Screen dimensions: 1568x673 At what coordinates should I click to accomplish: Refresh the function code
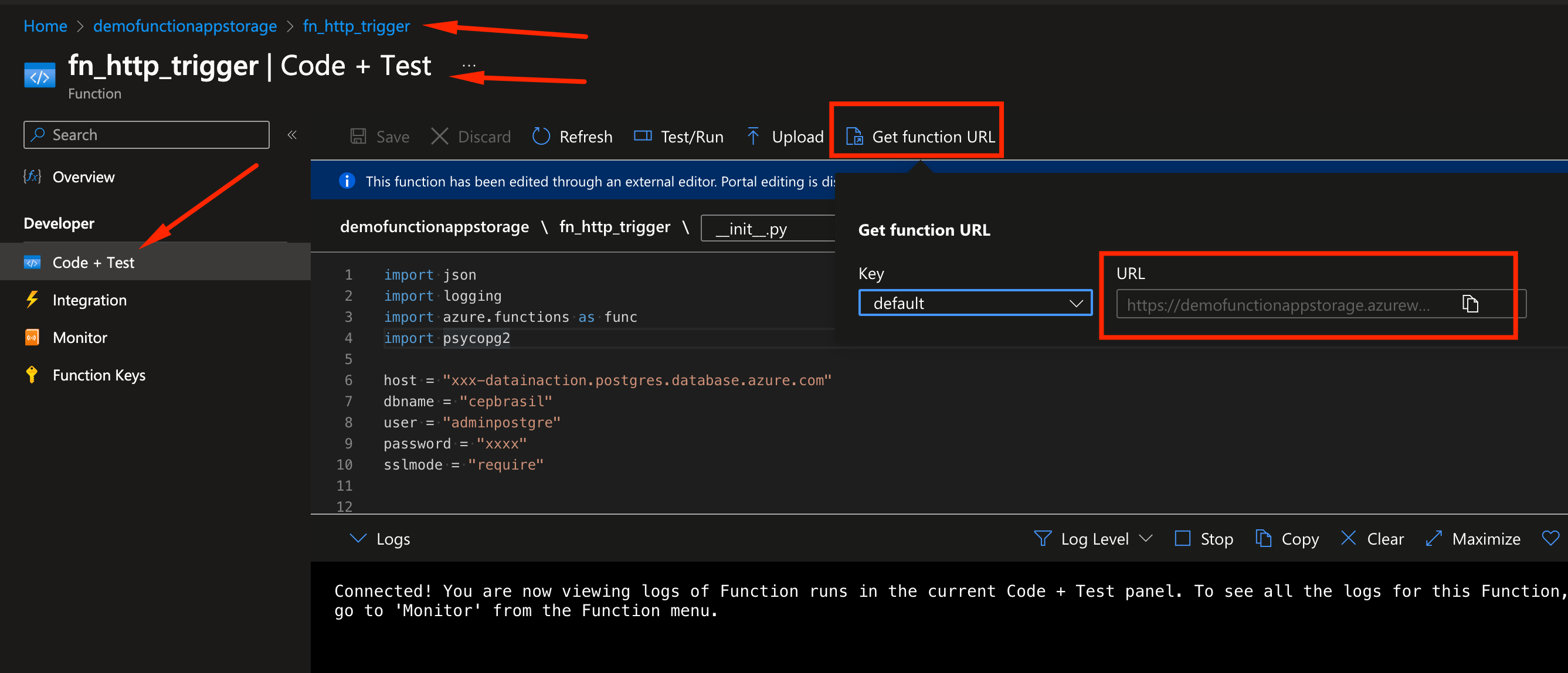(x=573, y=137)
